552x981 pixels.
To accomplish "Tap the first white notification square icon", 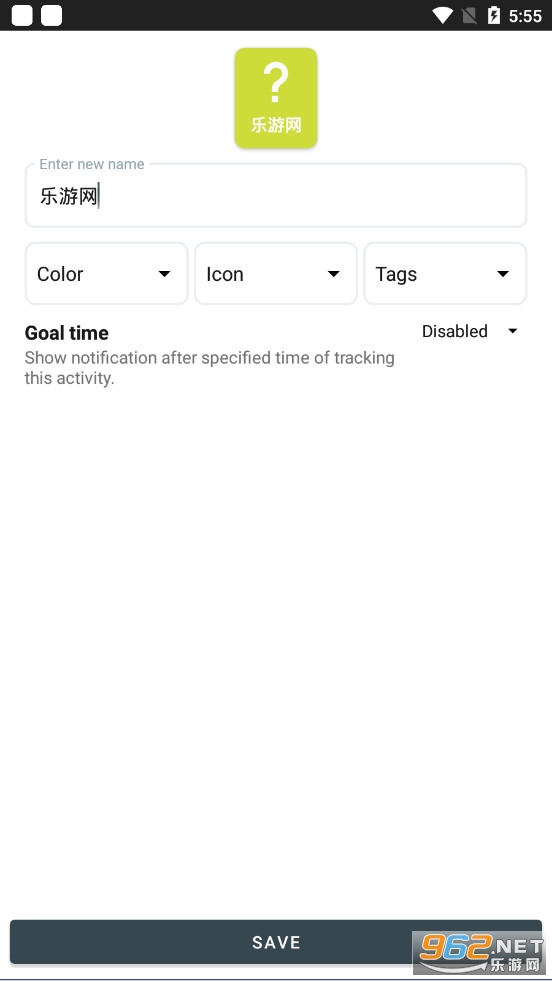I will 22,16.
